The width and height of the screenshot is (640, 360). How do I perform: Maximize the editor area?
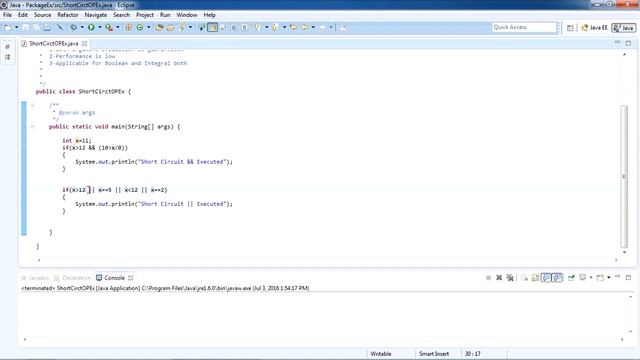coord(628,43)
